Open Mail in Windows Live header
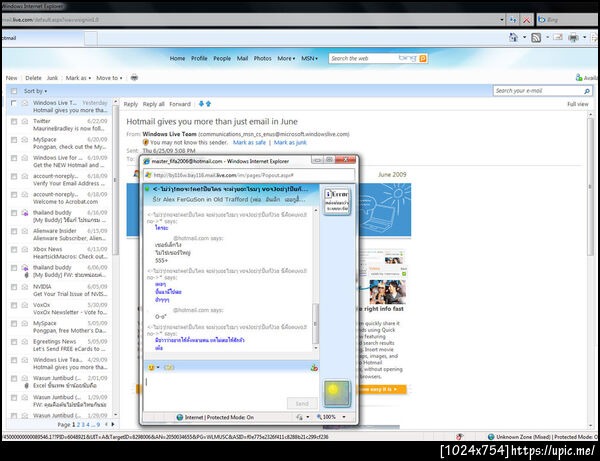 (242, 59)
